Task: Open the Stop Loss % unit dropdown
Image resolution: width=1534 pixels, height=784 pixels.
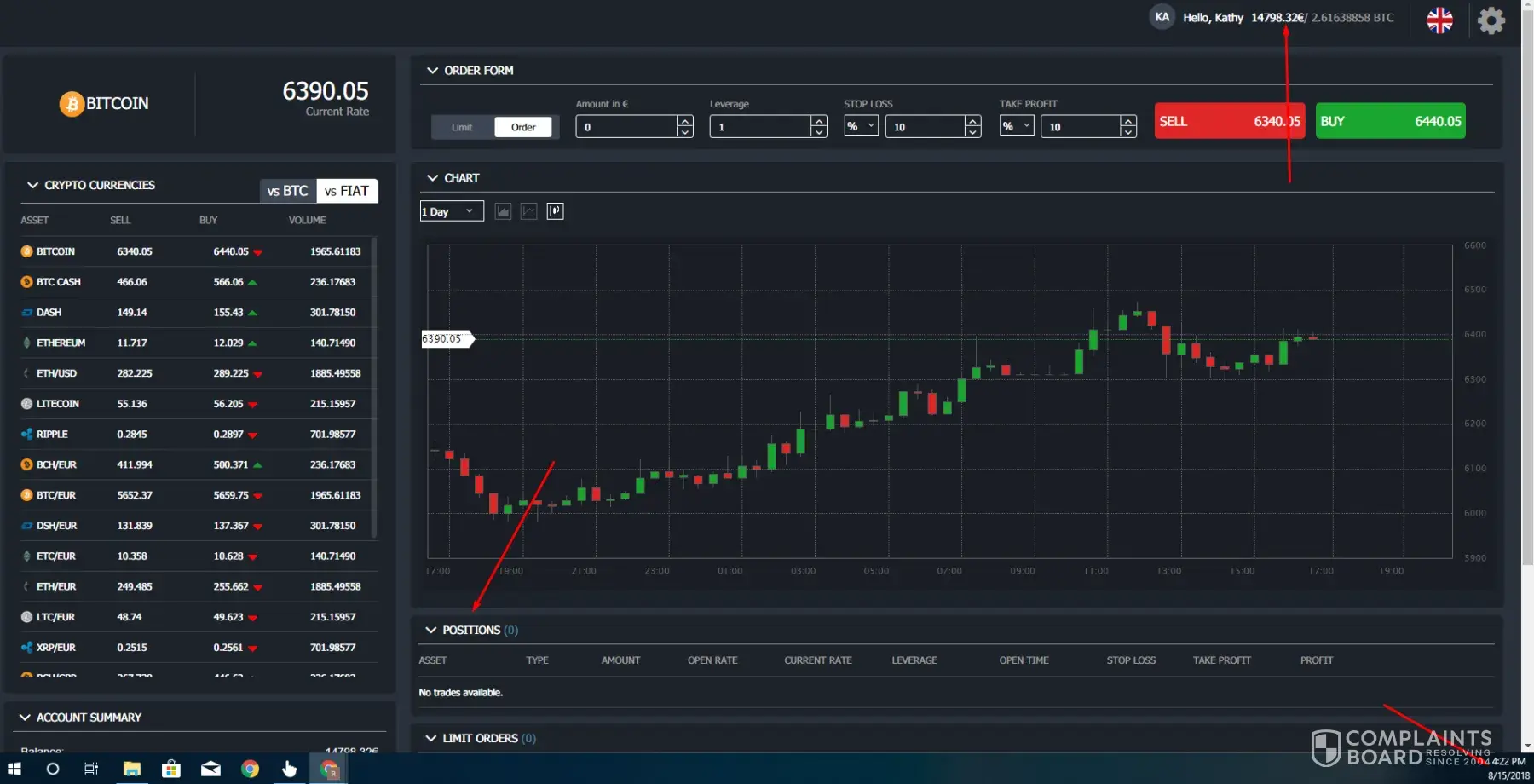Action: (x=861, y=126)
